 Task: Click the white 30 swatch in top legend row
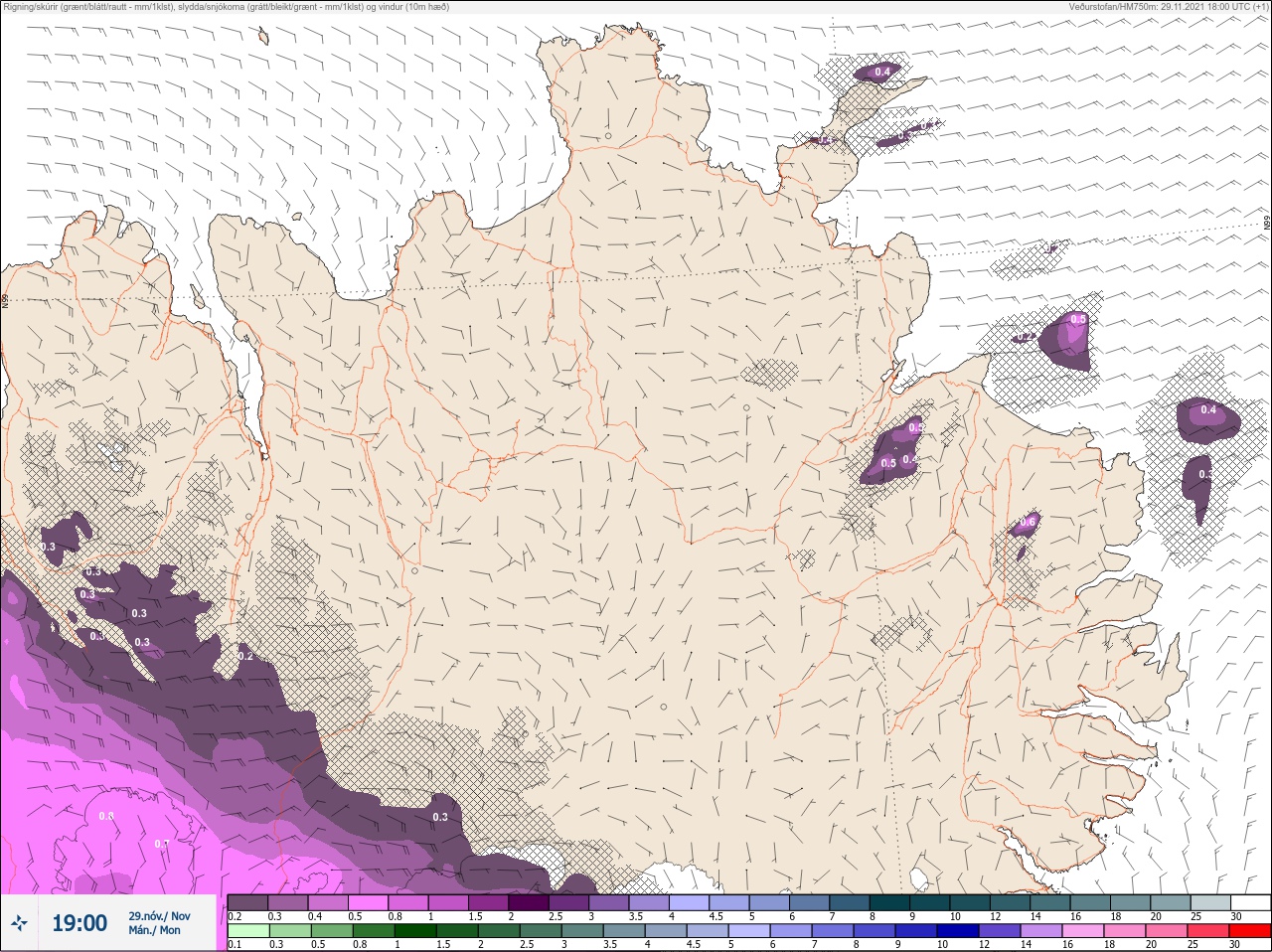[x=1250, y=902]
